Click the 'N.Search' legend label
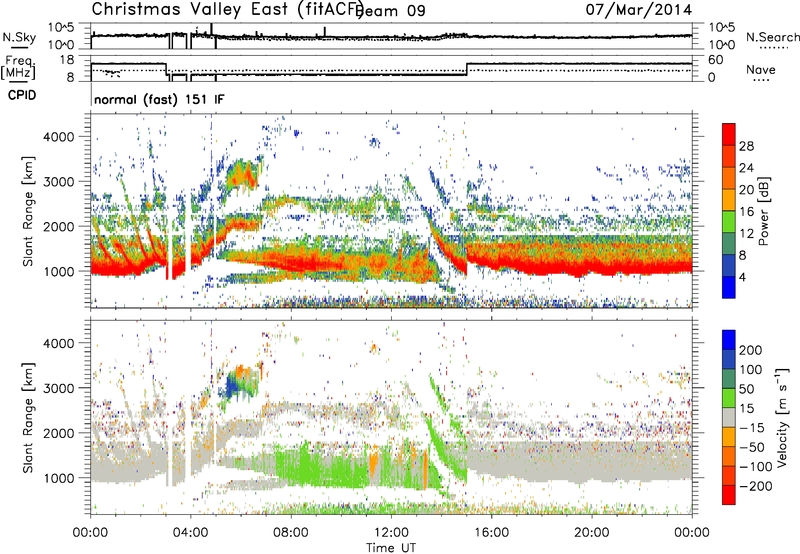 pos(772,37)
